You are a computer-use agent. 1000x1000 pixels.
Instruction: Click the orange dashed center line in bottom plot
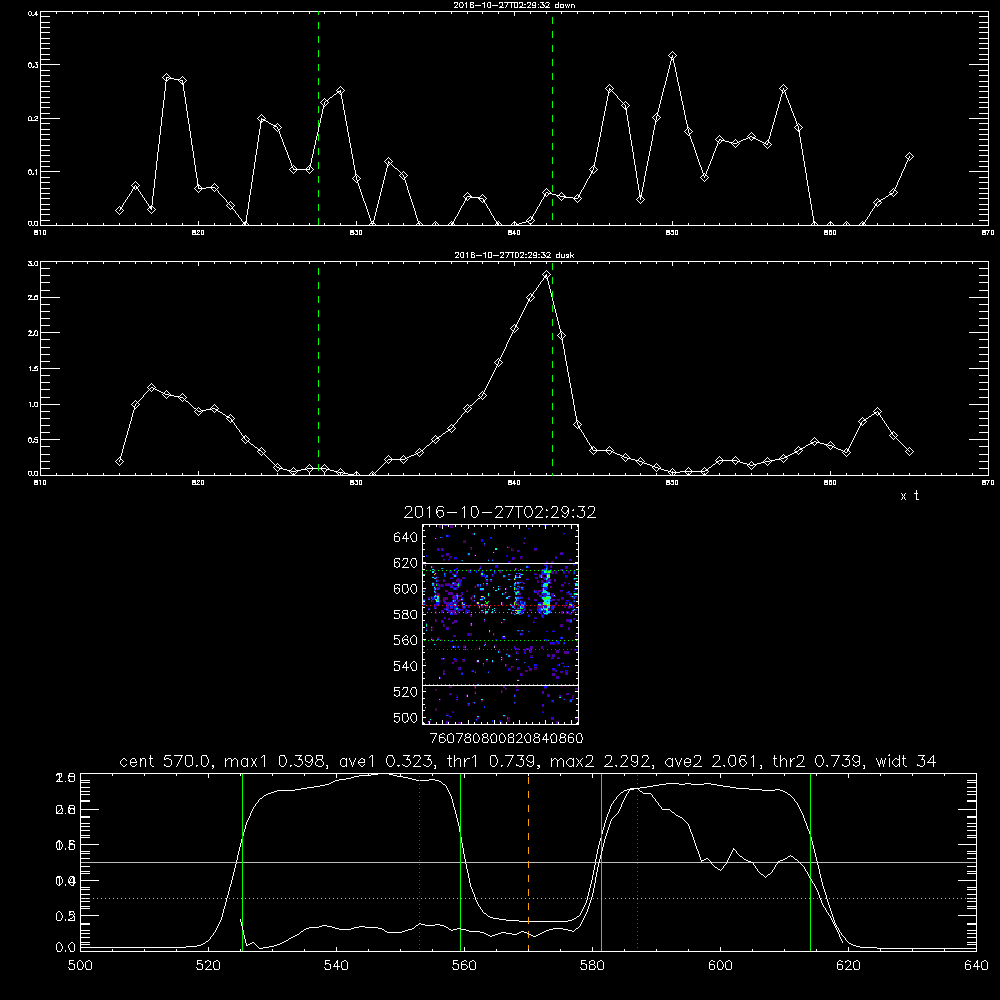529,861
